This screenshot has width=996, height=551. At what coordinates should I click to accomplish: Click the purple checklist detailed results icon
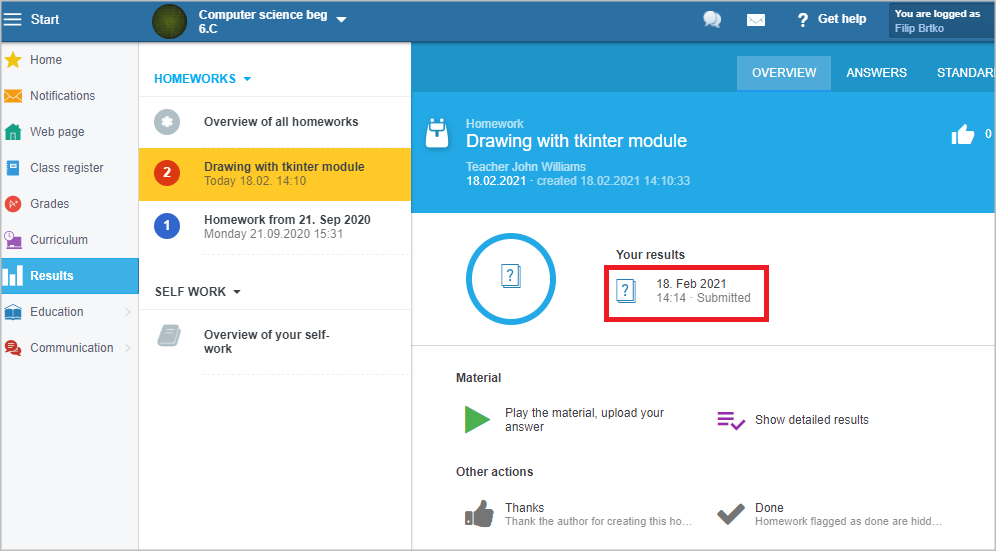(x=730, y=420)
